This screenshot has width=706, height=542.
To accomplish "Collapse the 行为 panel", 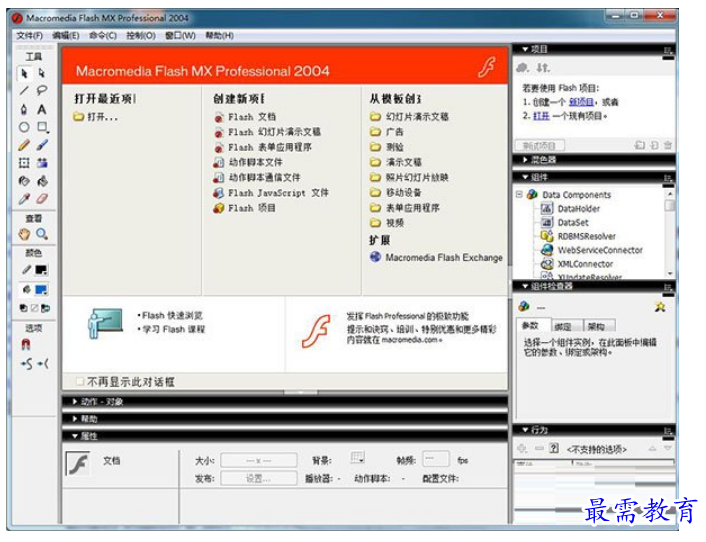I will click(525, 430).
